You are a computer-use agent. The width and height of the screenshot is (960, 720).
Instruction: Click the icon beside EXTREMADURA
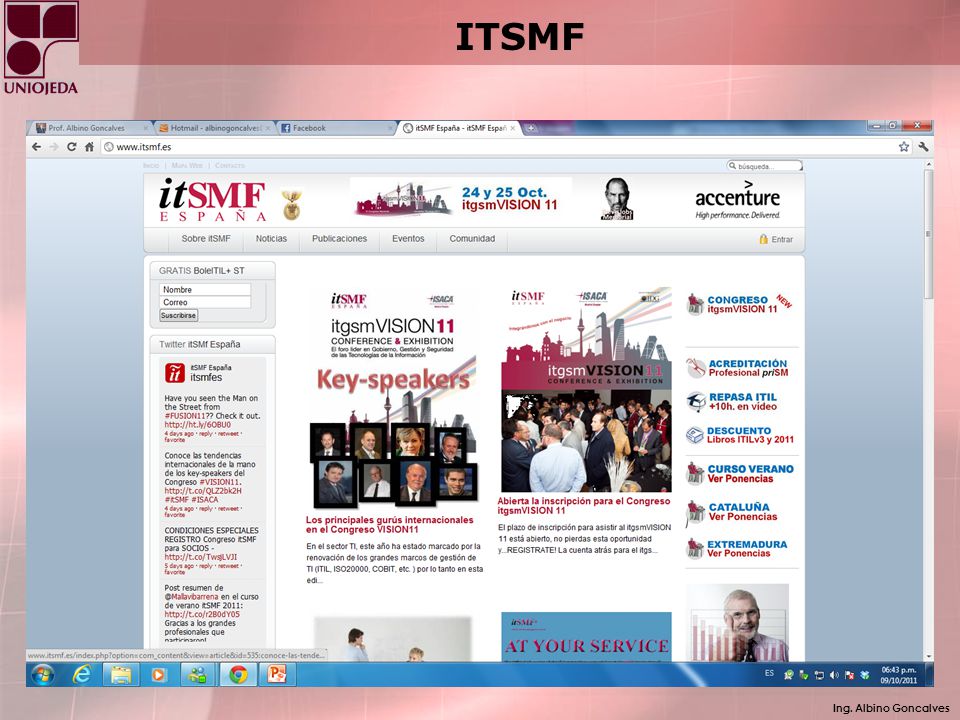click(x=695, y=549)
